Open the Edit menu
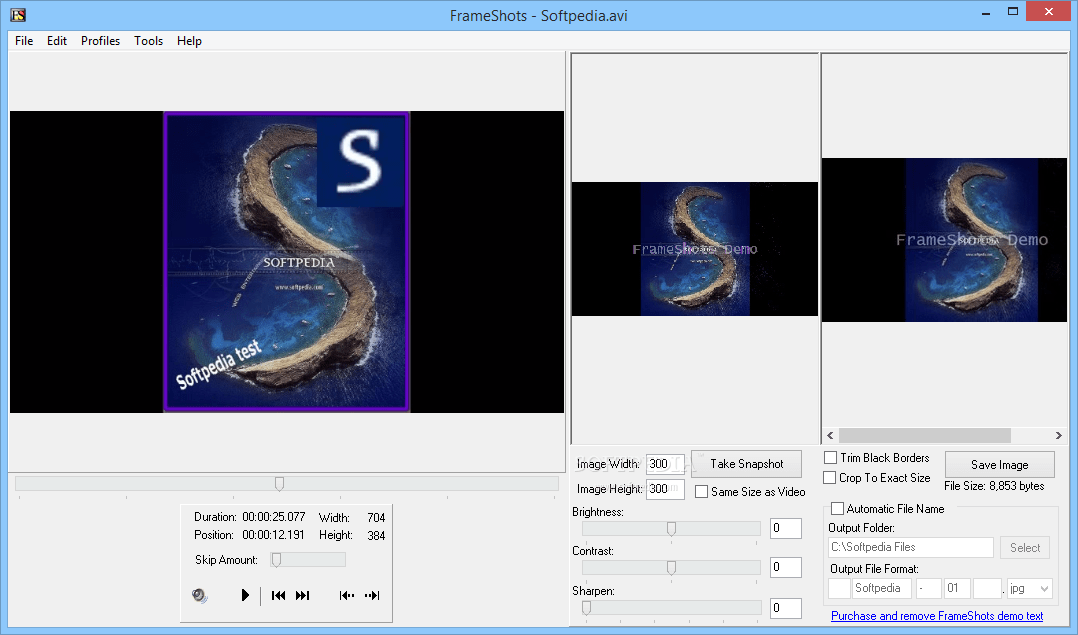The height and width of the screenshot is (635, 1078). 56,41
